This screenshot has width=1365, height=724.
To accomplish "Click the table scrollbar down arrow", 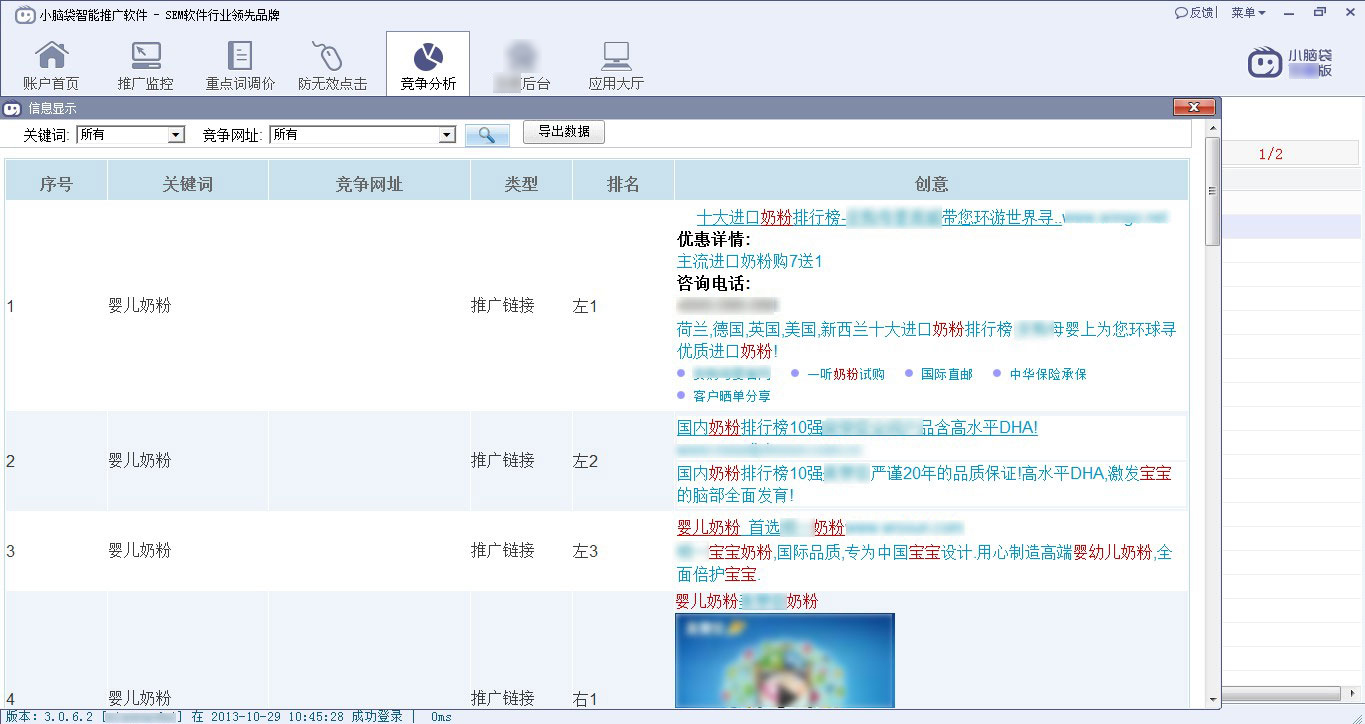I will click(x=1212, y=698).
